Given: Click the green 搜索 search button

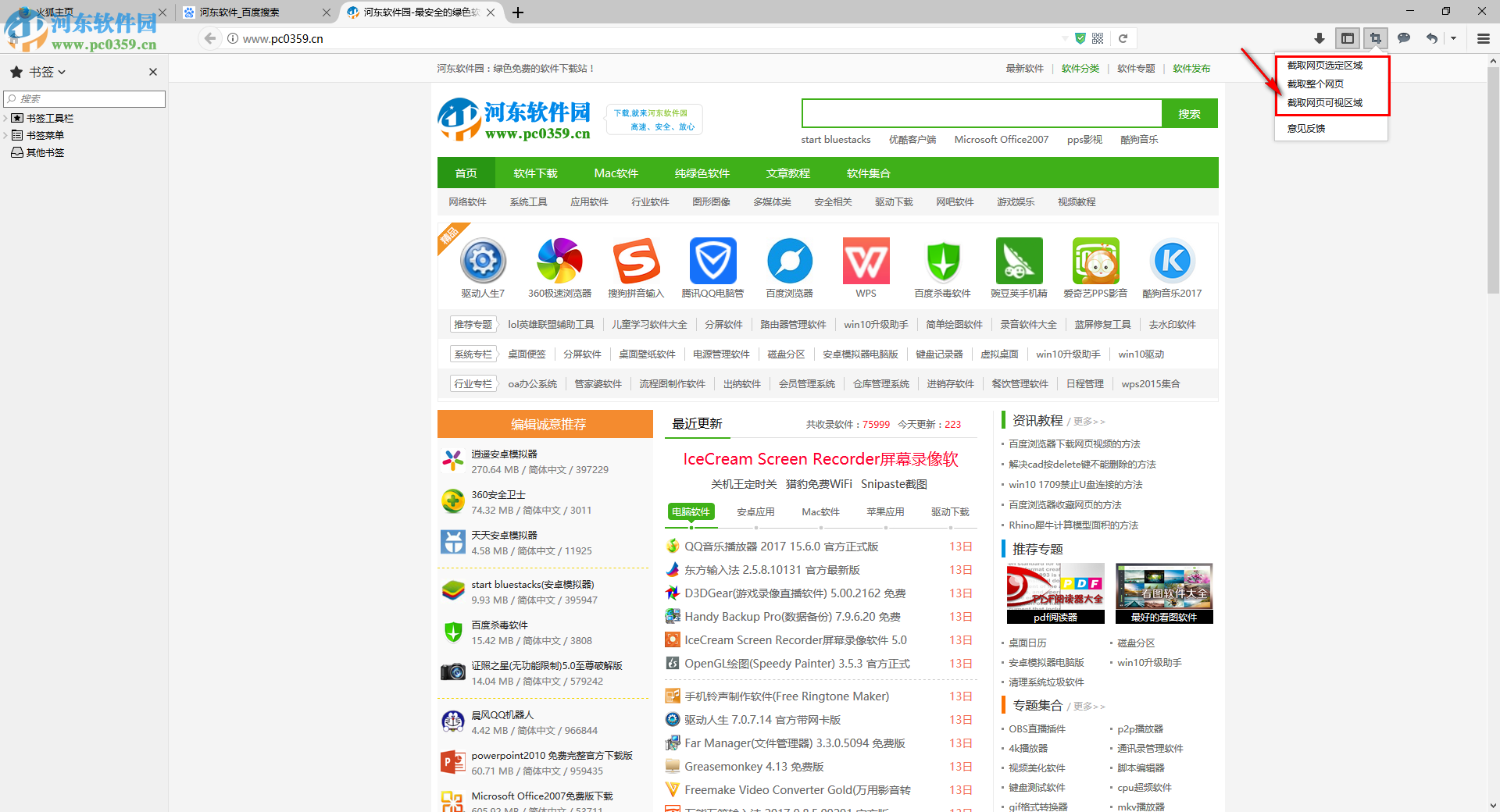Looking at the screenshot, I should (1189, 113).
